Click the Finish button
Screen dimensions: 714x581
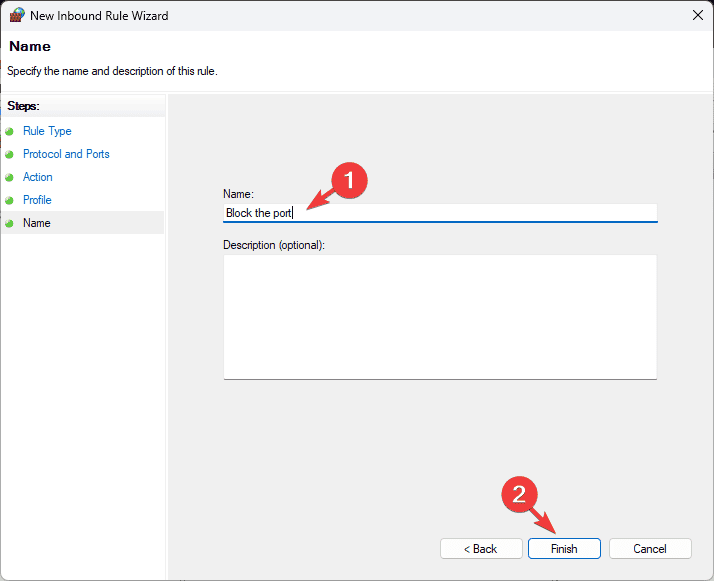point(564,549)
